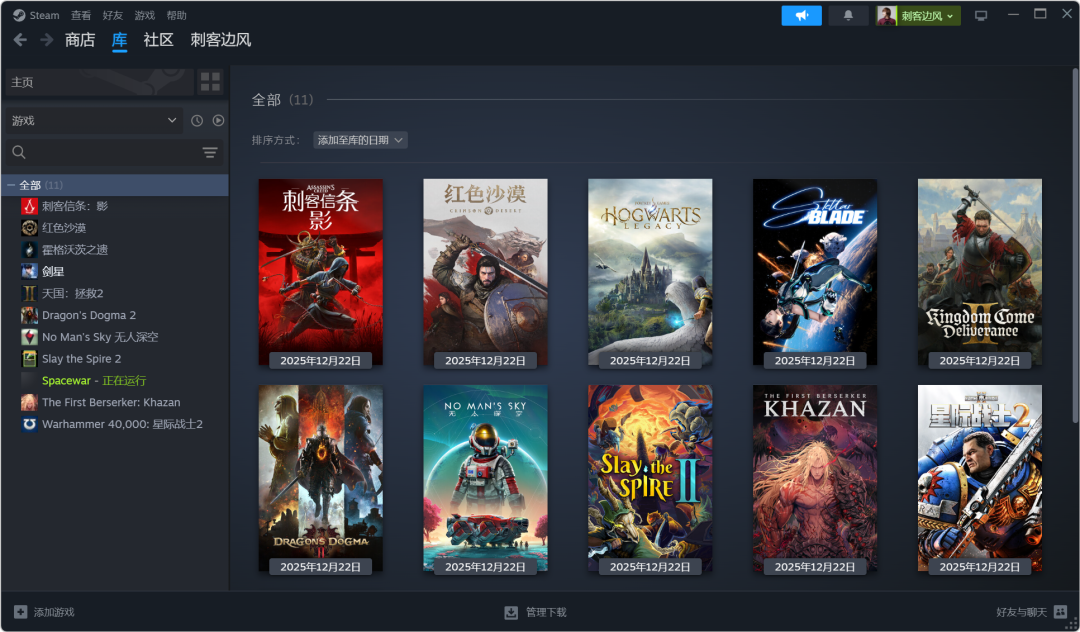Click the Dragon's Dogma 2 sidebar icon
1080x632 pixels.
[29, 315]
